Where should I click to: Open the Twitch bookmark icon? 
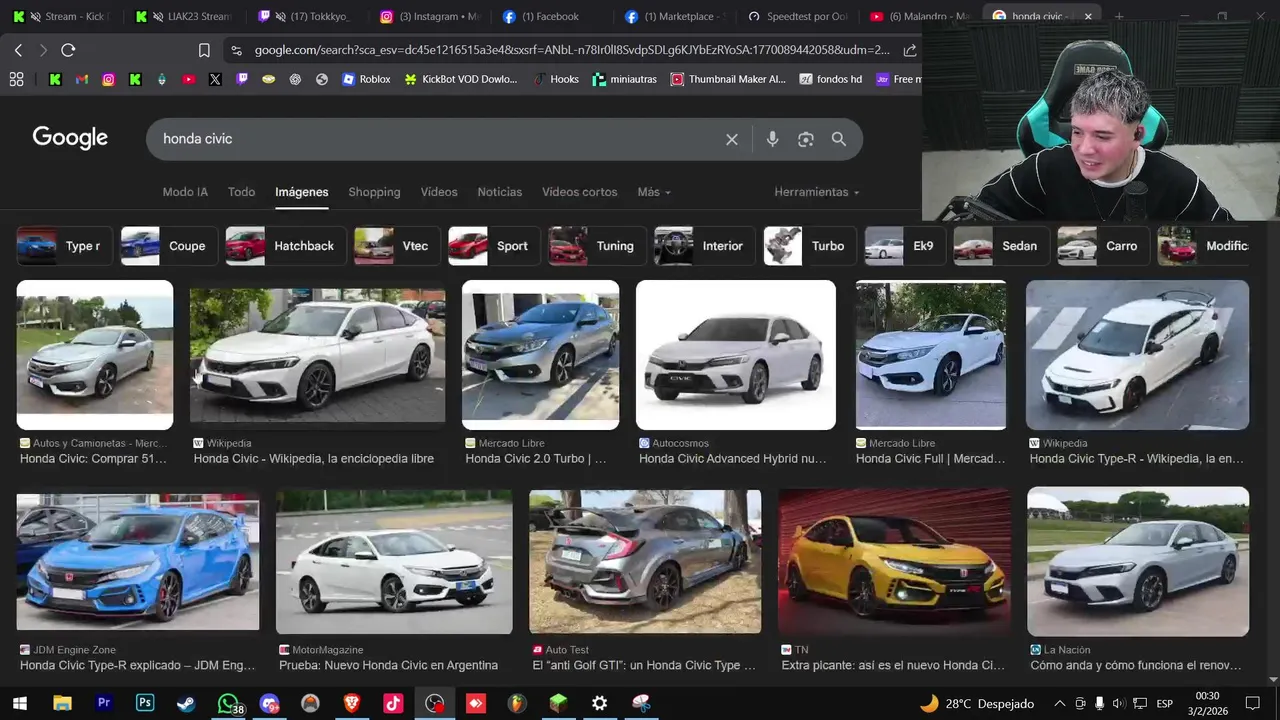pos(242,79)
